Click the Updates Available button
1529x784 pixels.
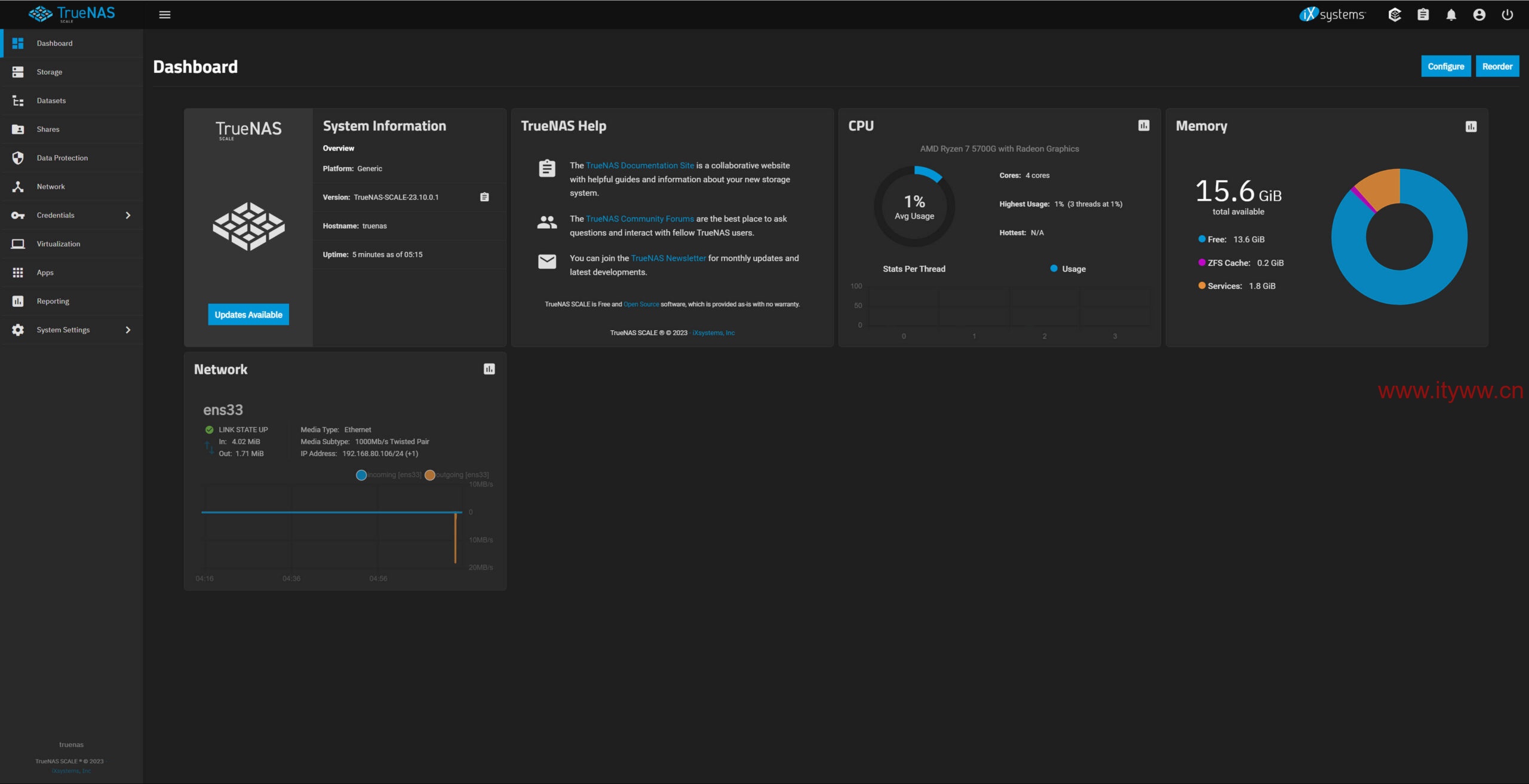click(x=248, y=315)
